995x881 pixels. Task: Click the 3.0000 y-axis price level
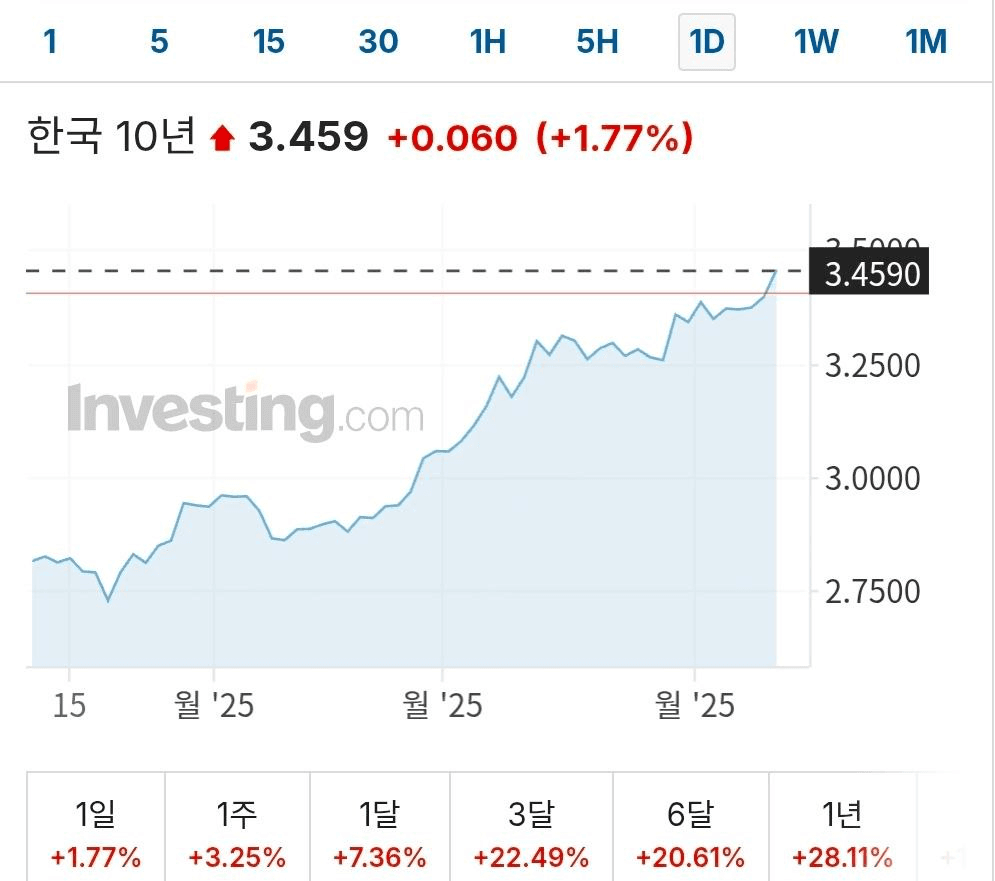coord(872,478)
